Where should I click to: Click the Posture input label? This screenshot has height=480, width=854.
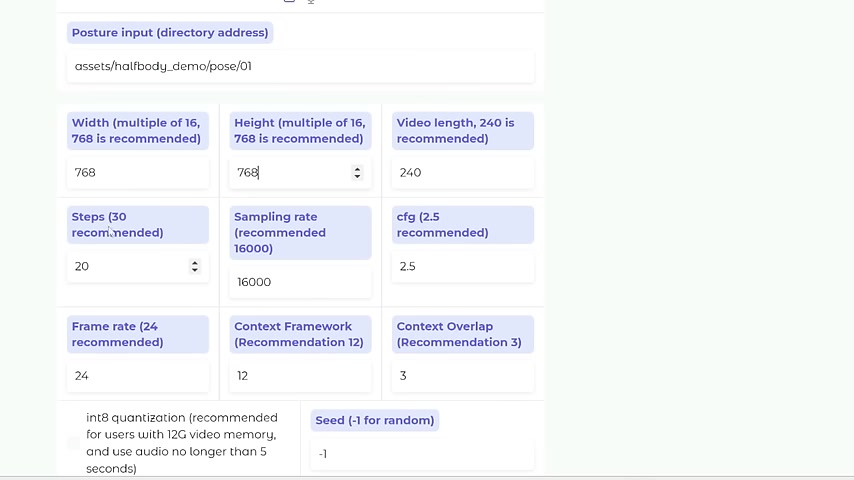(x=170, y=33)
